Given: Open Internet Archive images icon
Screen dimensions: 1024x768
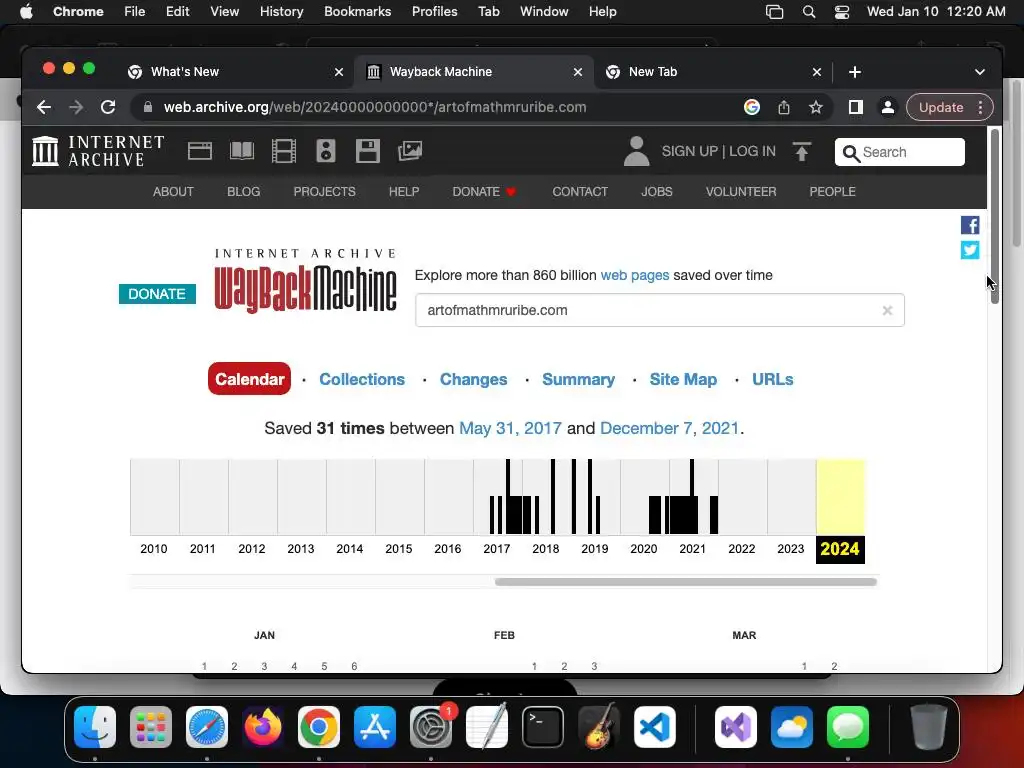Looking at the screenshot, I should (410, 152).
